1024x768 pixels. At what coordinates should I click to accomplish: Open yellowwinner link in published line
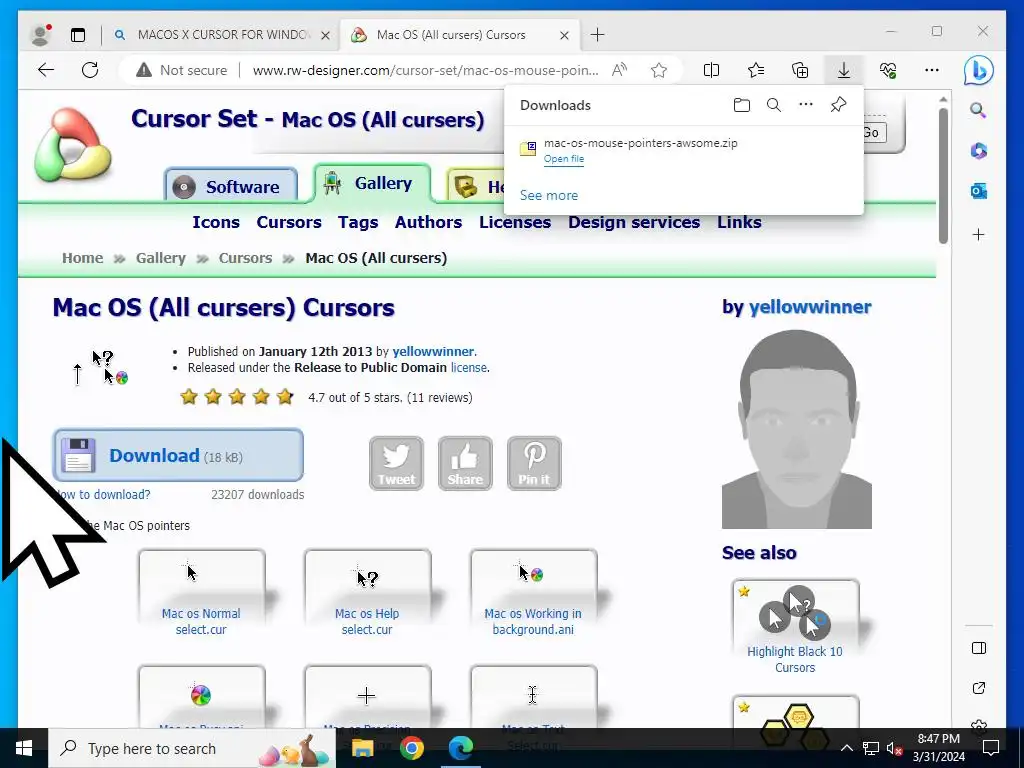tap(434, 351)
